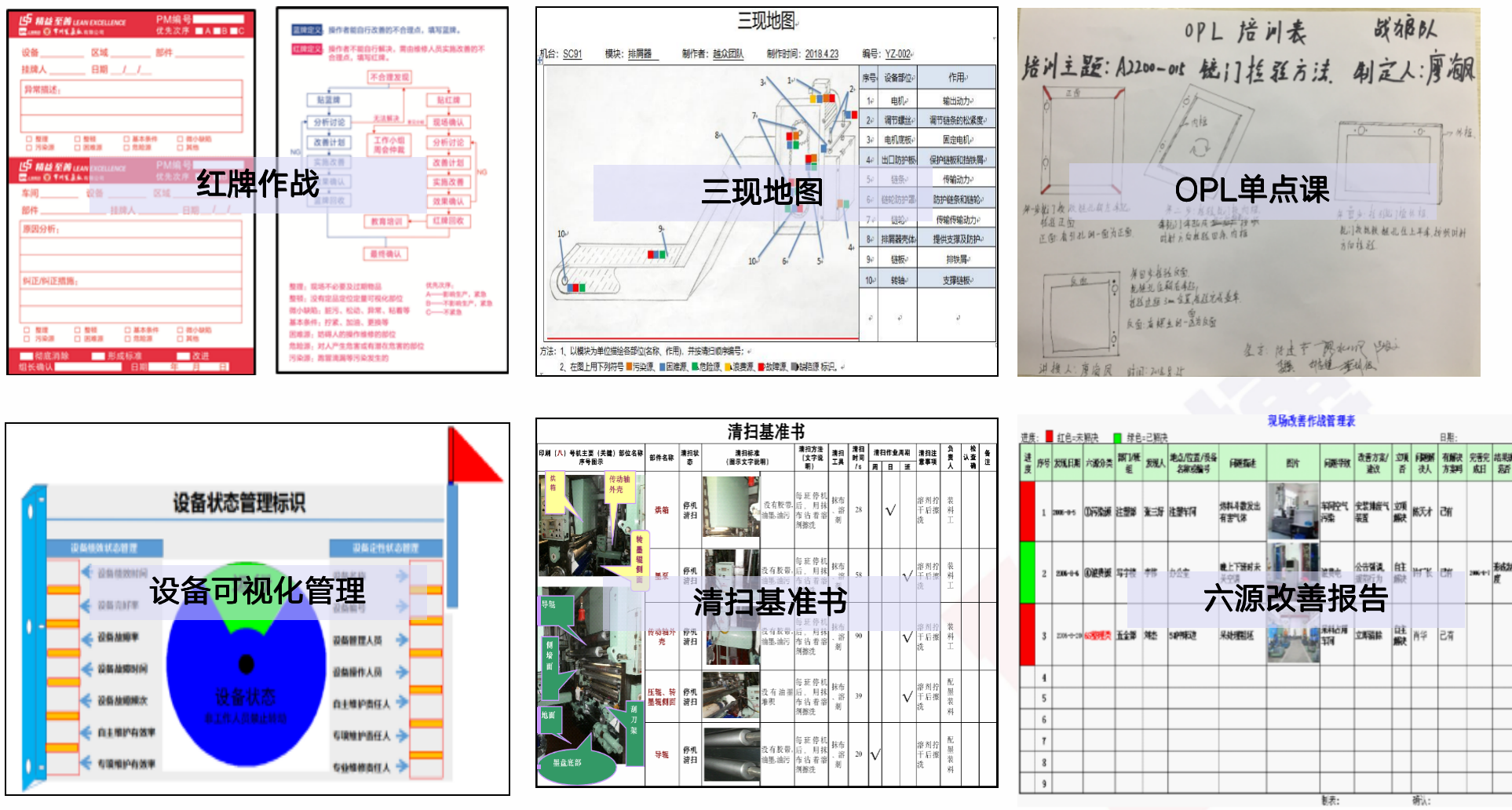The image size is (1512, 810).
Task: Select the 红牌作战 overlay label
Action: [257, 184]
